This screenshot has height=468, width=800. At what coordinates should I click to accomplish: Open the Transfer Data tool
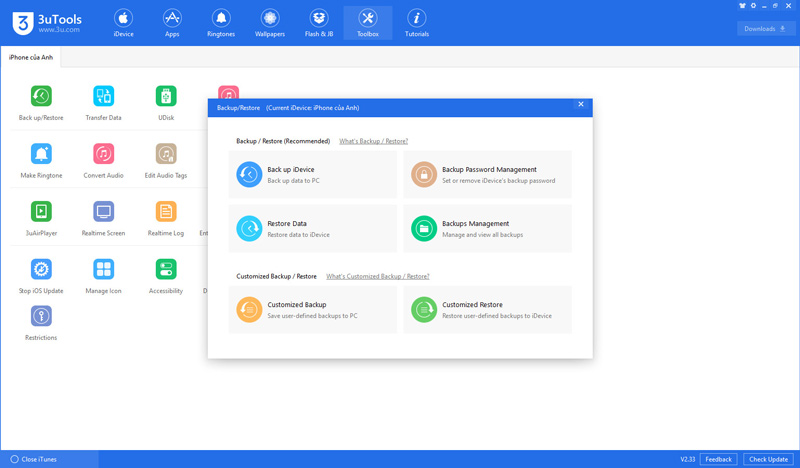click(x=104, y=96)
